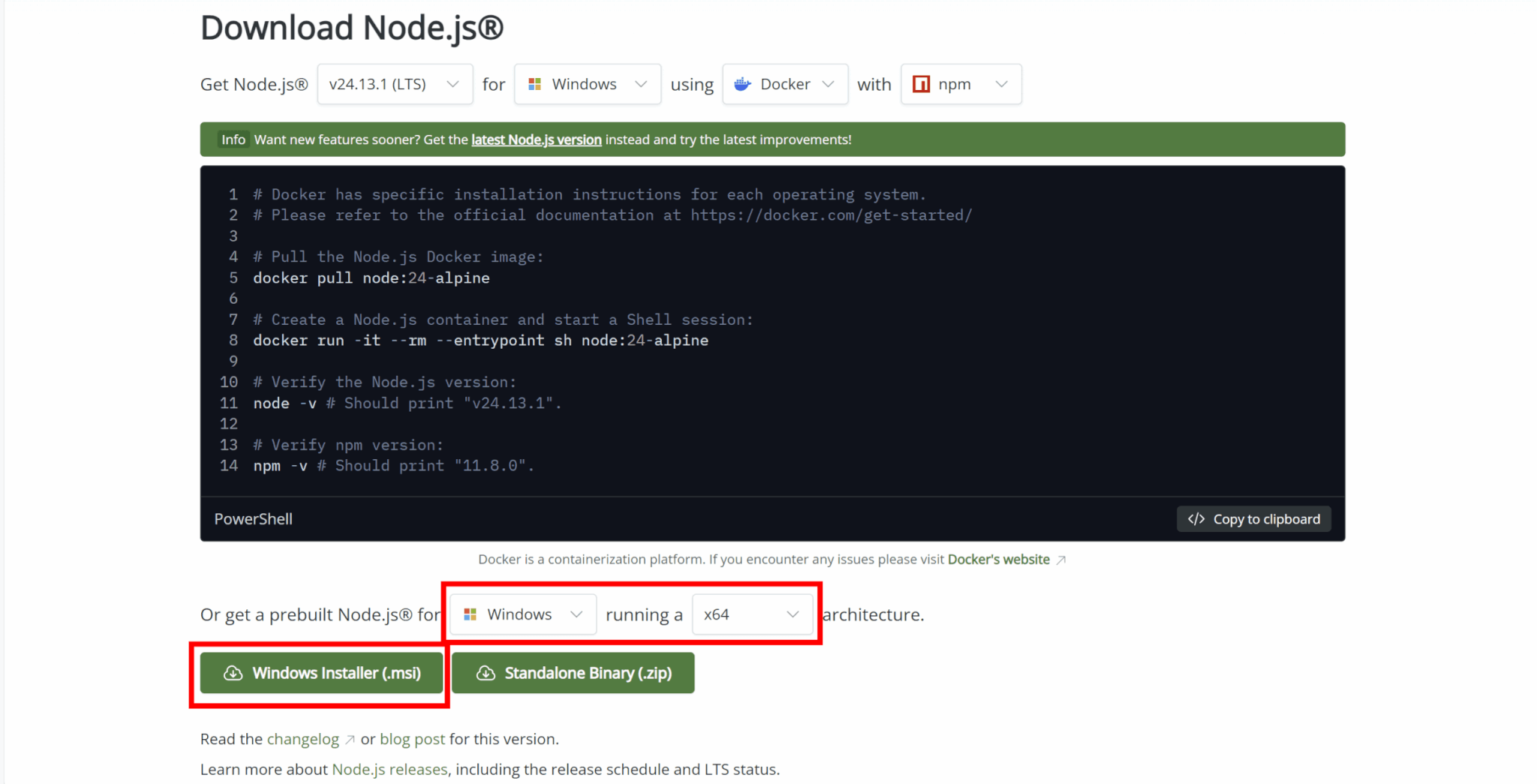Click the Docker whale icon
The width and height of the screenshot is (1537, 784).
pos(742,84)
